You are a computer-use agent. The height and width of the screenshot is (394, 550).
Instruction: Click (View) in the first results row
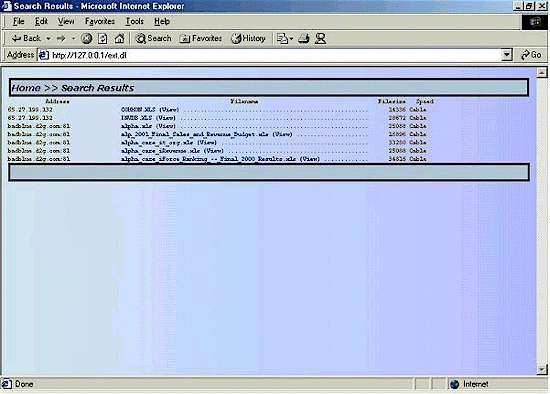click(x=169, y=109)
